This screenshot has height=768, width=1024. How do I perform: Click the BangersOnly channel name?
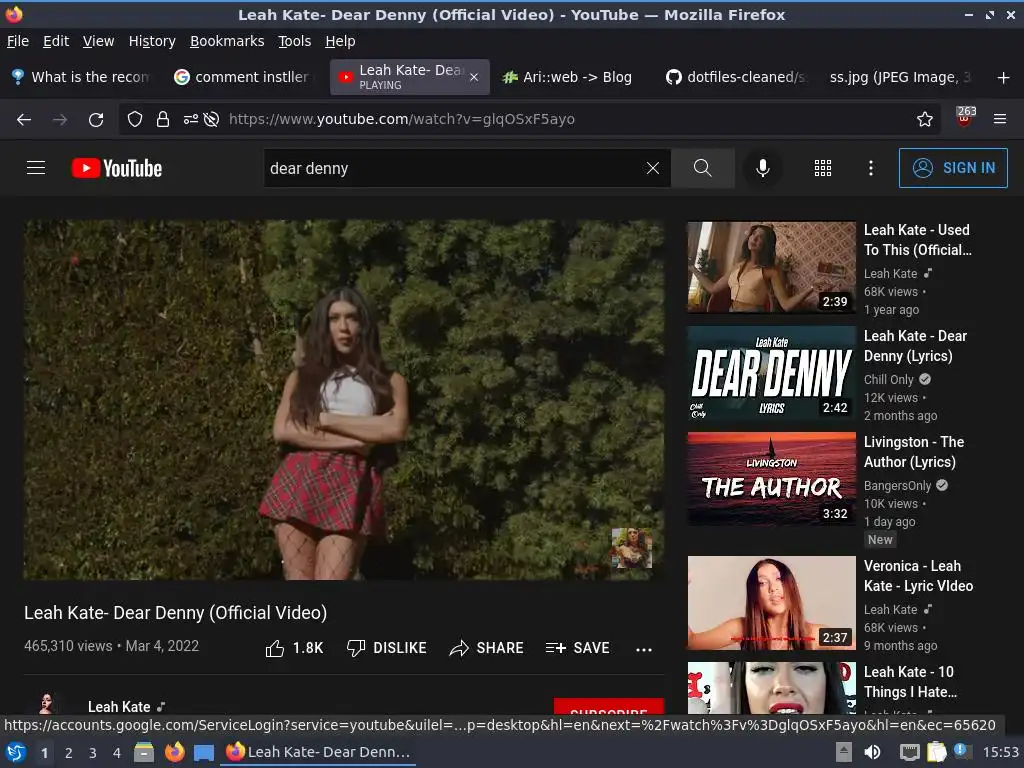897,485
